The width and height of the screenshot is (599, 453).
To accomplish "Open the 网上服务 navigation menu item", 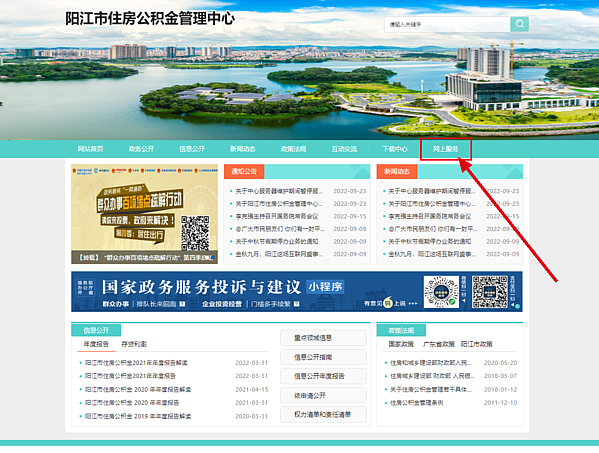I will (445, 149).
